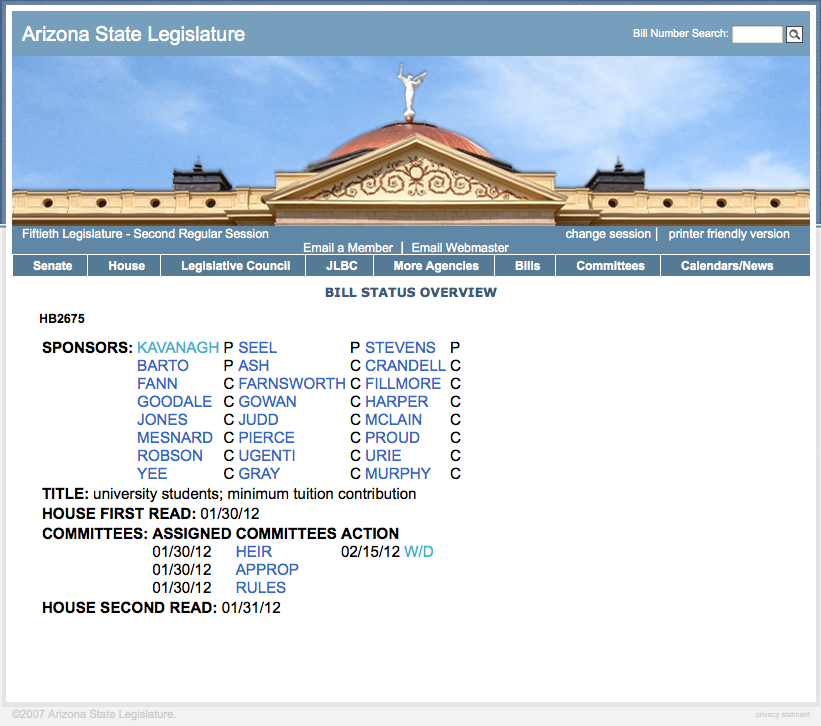Screen dimensions: 821x726
Task: Select the Calendars/News tab
Action: tap(727, 266)
